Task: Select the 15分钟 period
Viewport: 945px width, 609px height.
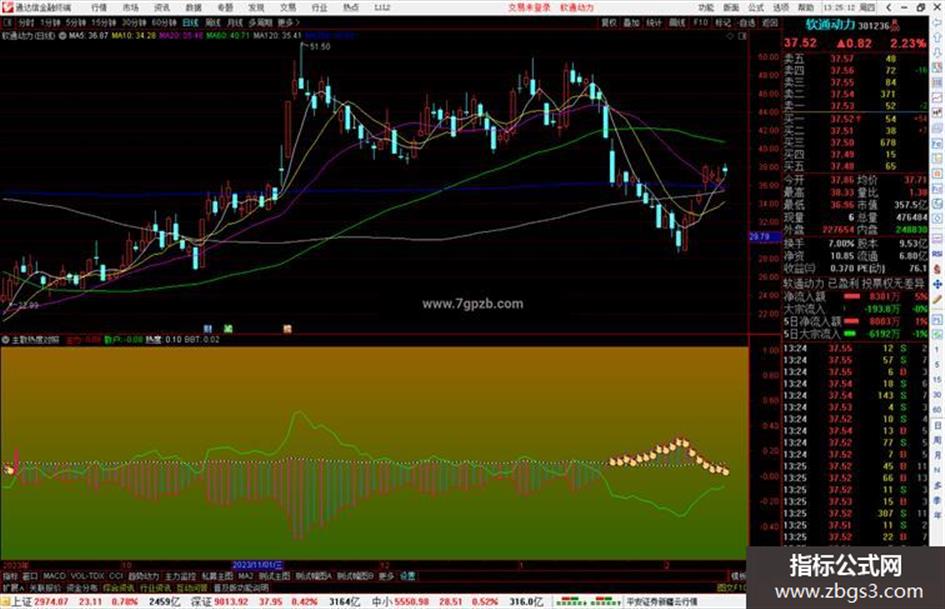Action: [x=104, y=22]
